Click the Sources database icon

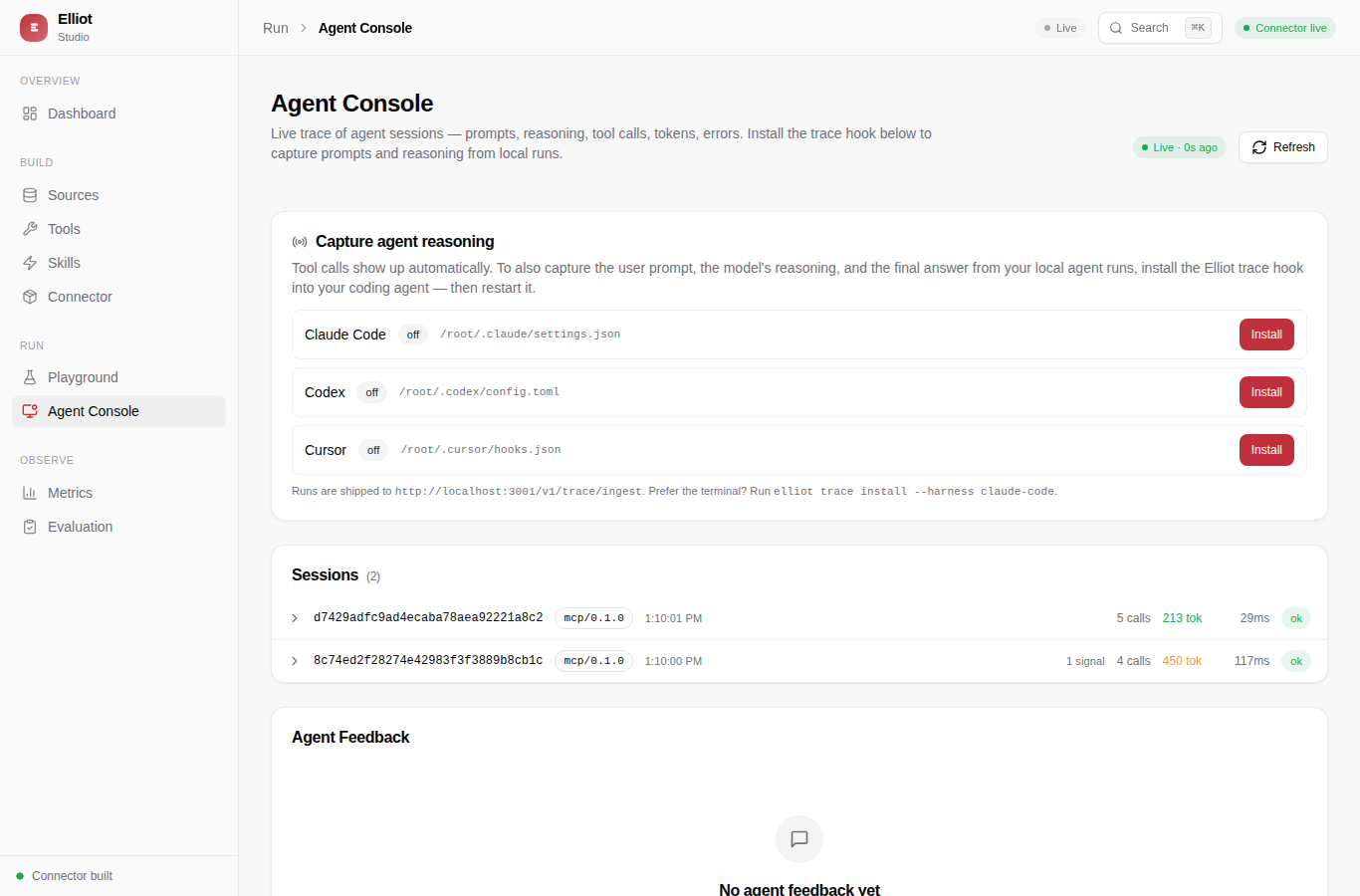tap(30, 195)
